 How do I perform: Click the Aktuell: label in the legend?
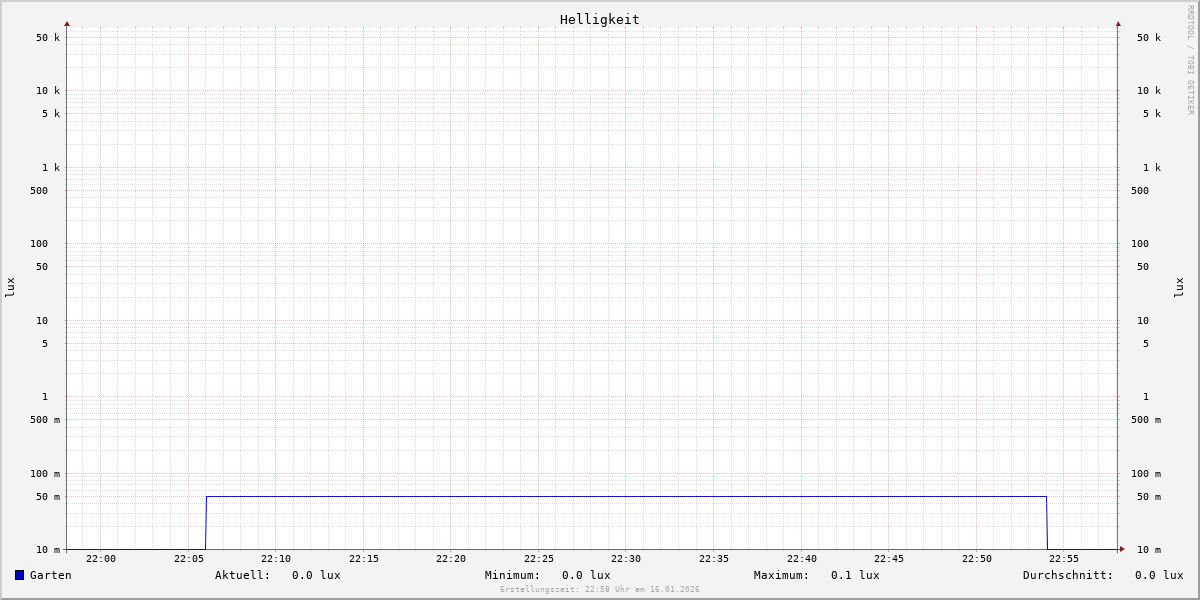[243, 575]
